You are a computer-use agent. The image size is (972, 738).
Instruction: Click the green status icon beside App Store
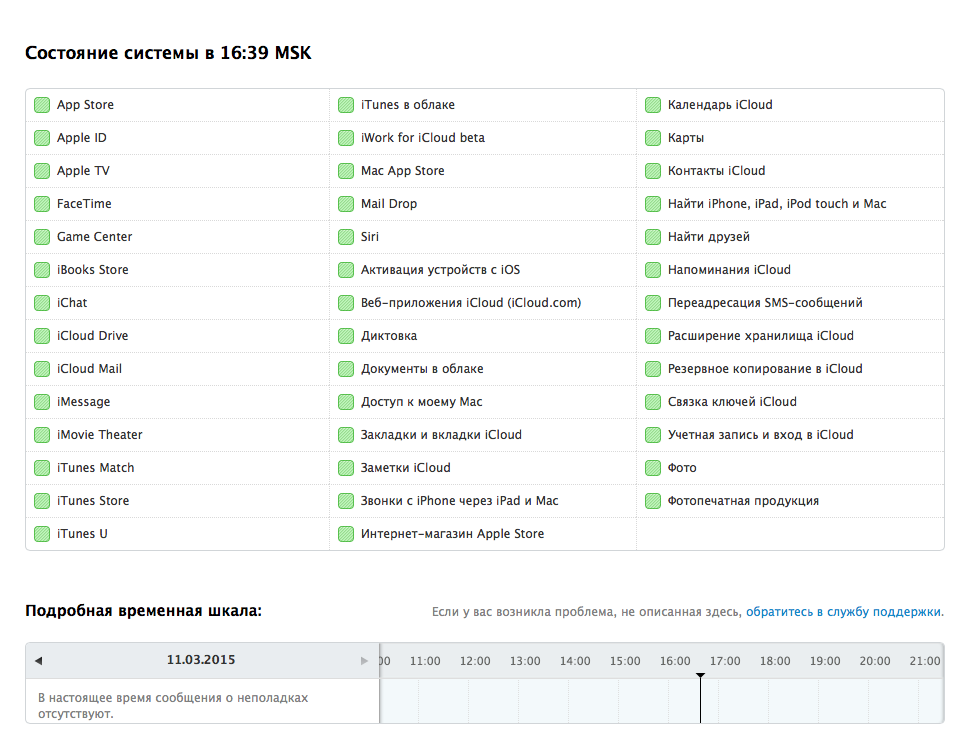pos(42,105)
